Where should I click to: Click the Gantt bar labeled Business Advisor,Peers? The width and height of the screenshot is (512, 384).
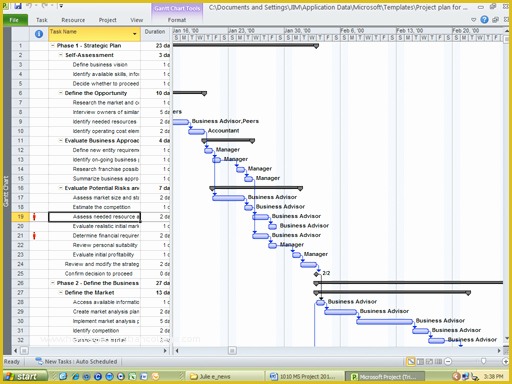point(181,122)
